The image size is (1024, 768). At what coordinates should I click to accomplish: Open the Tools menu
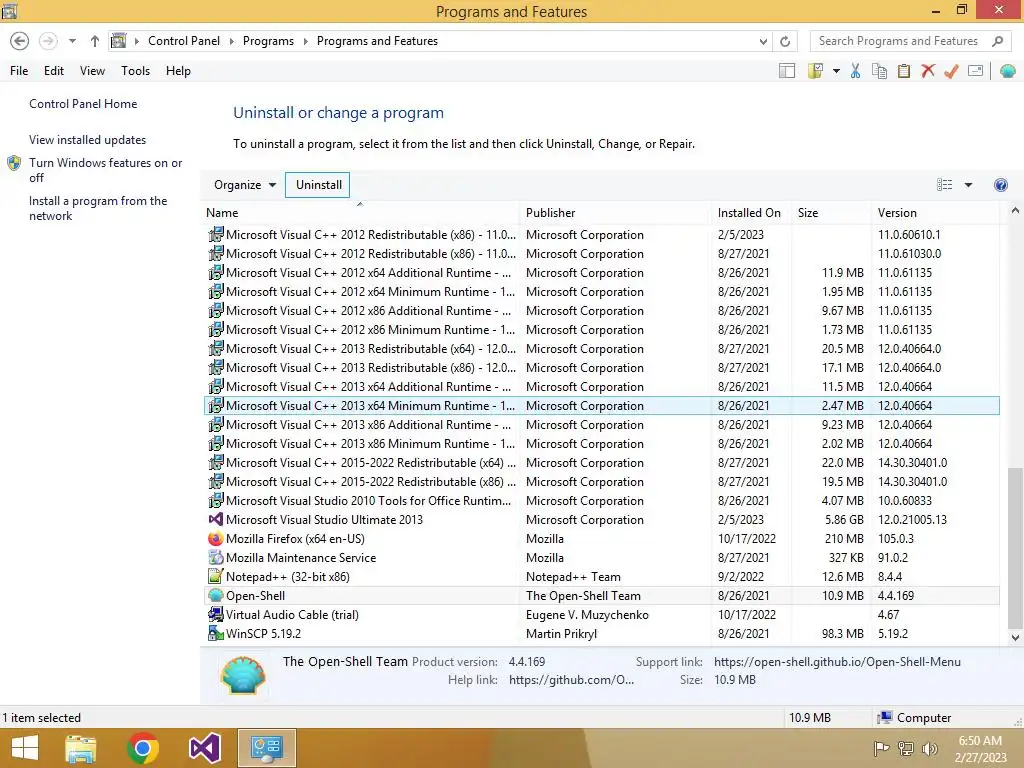pos(135,71)
